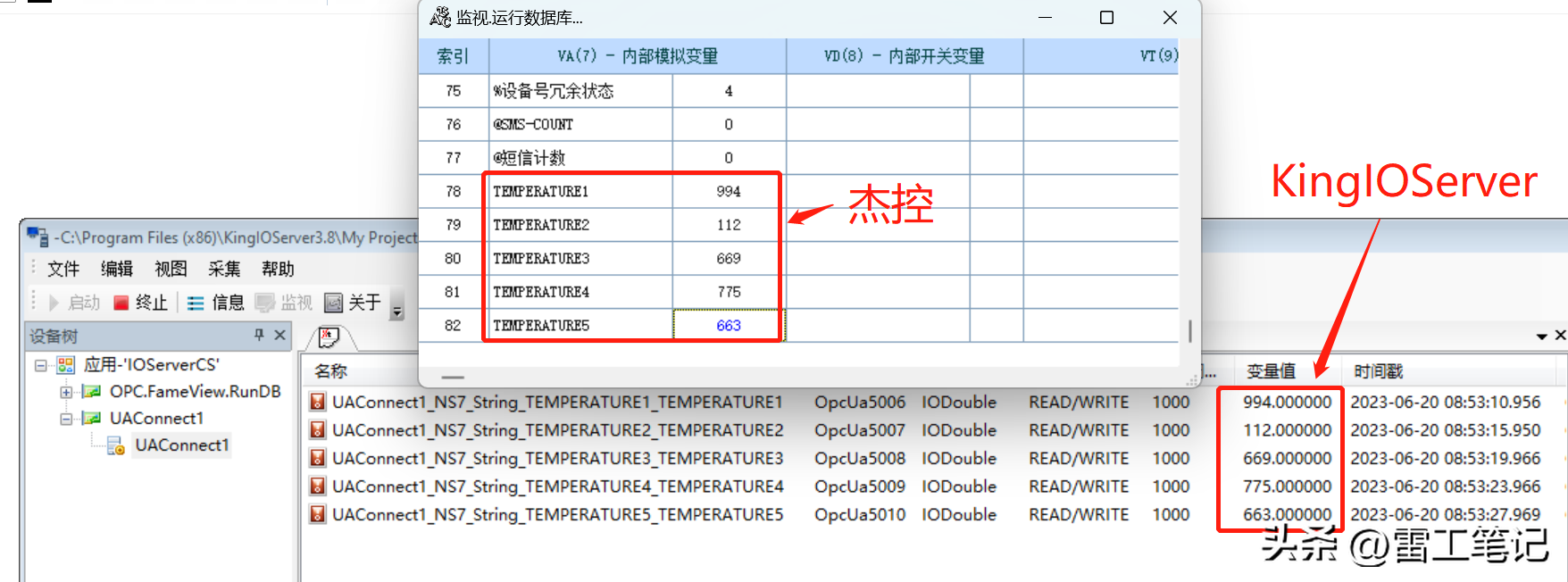Open the 关于 about toolbar icon
This screenshot has width=1568, height=582.
click(333, 303)
